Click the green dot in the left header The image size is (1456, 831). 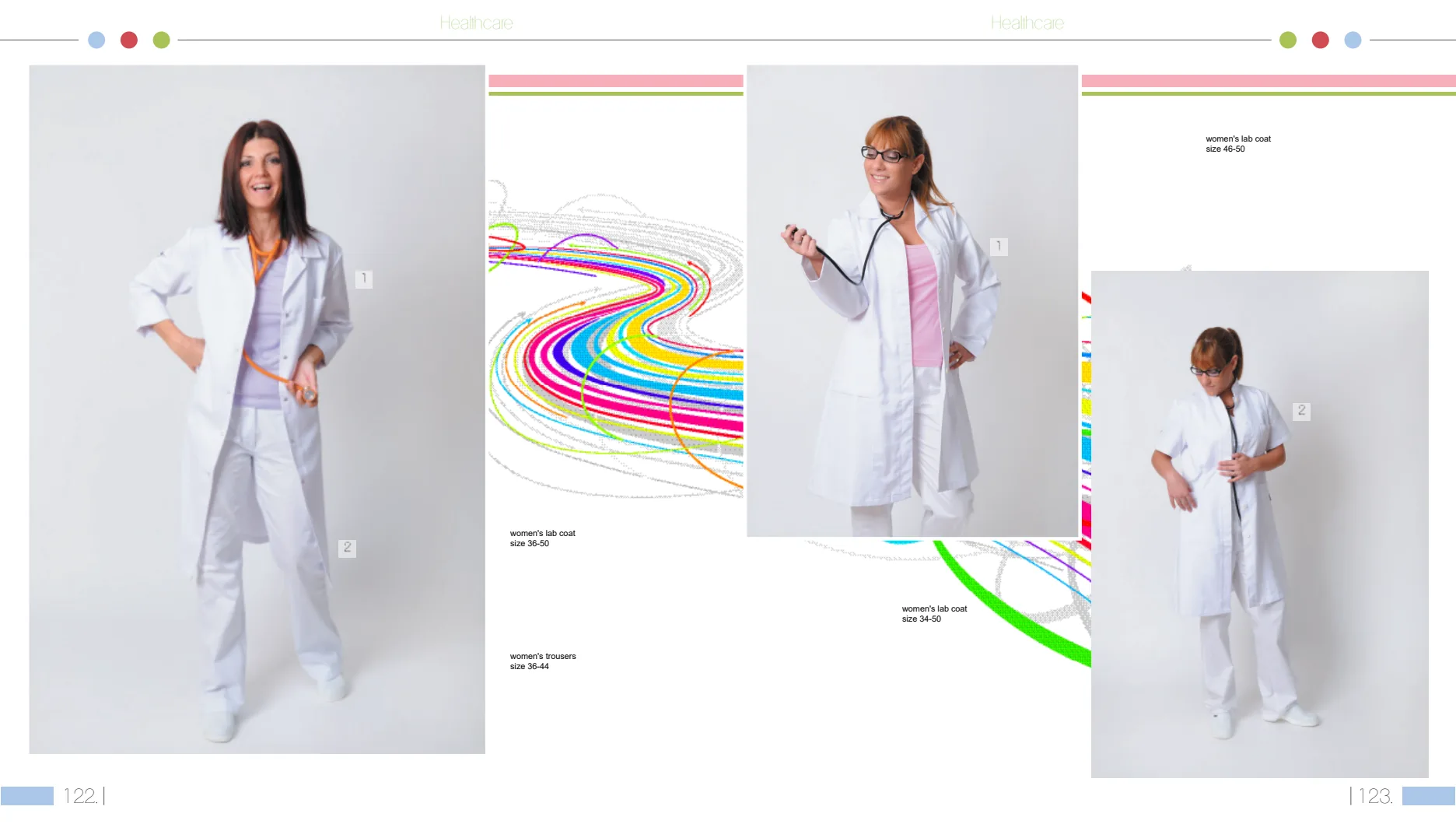pyautogui.click(x=162, y=40)
